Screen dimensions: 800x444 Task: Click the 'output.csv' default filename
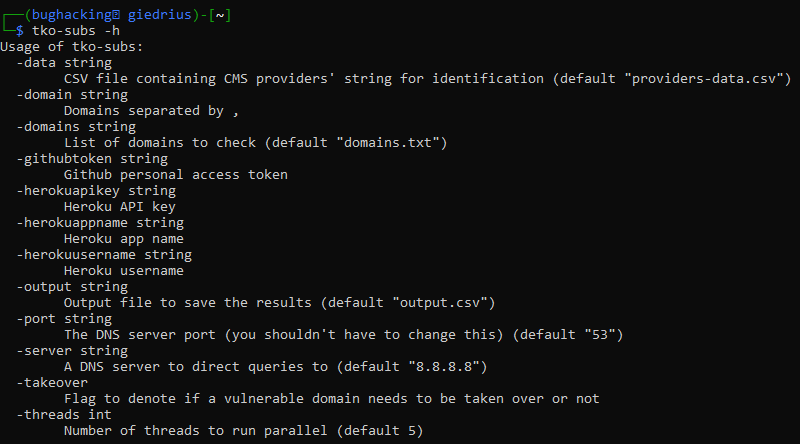point(440,303)
